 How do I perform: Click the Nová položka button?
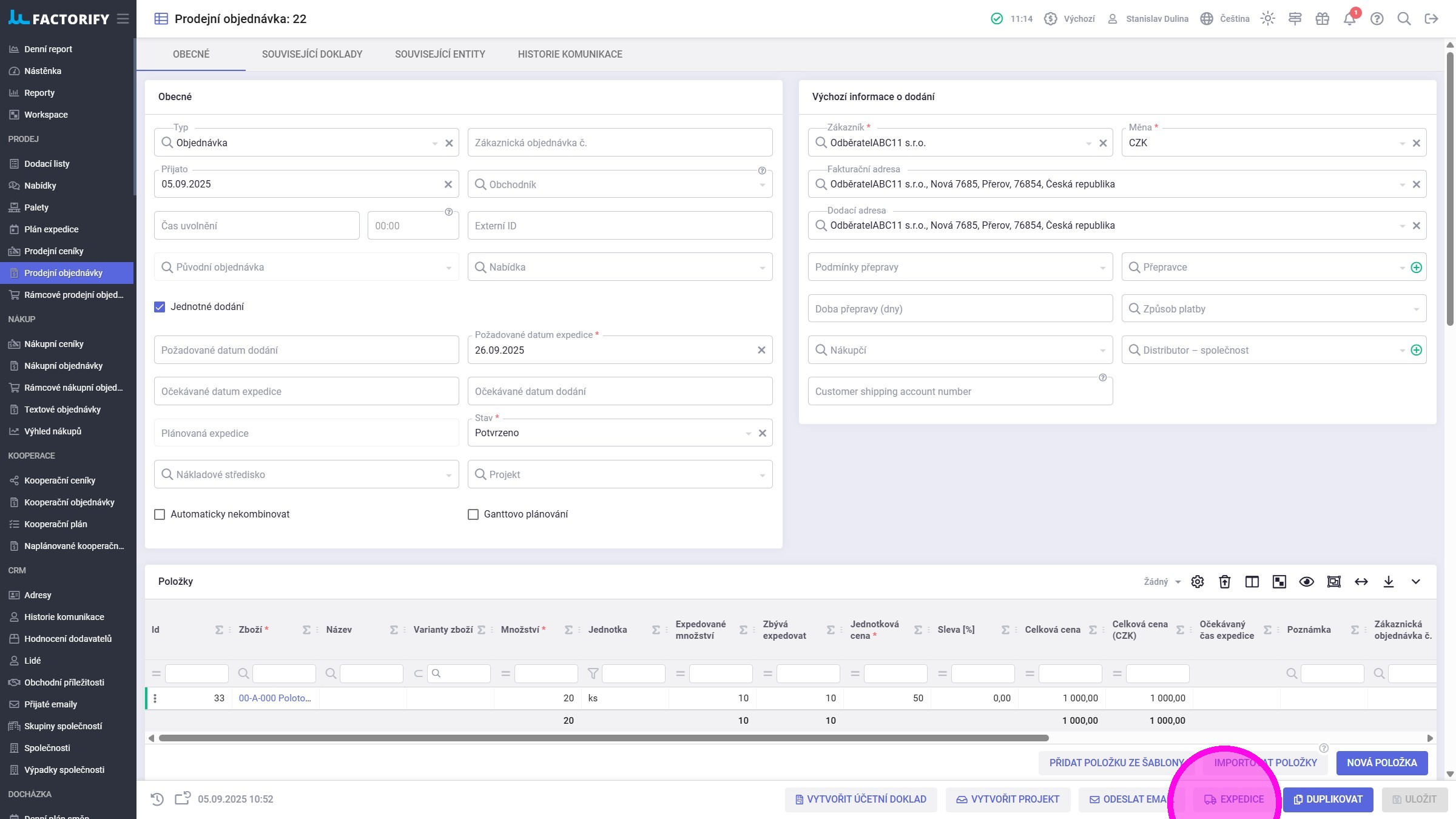pos(1381,763)
